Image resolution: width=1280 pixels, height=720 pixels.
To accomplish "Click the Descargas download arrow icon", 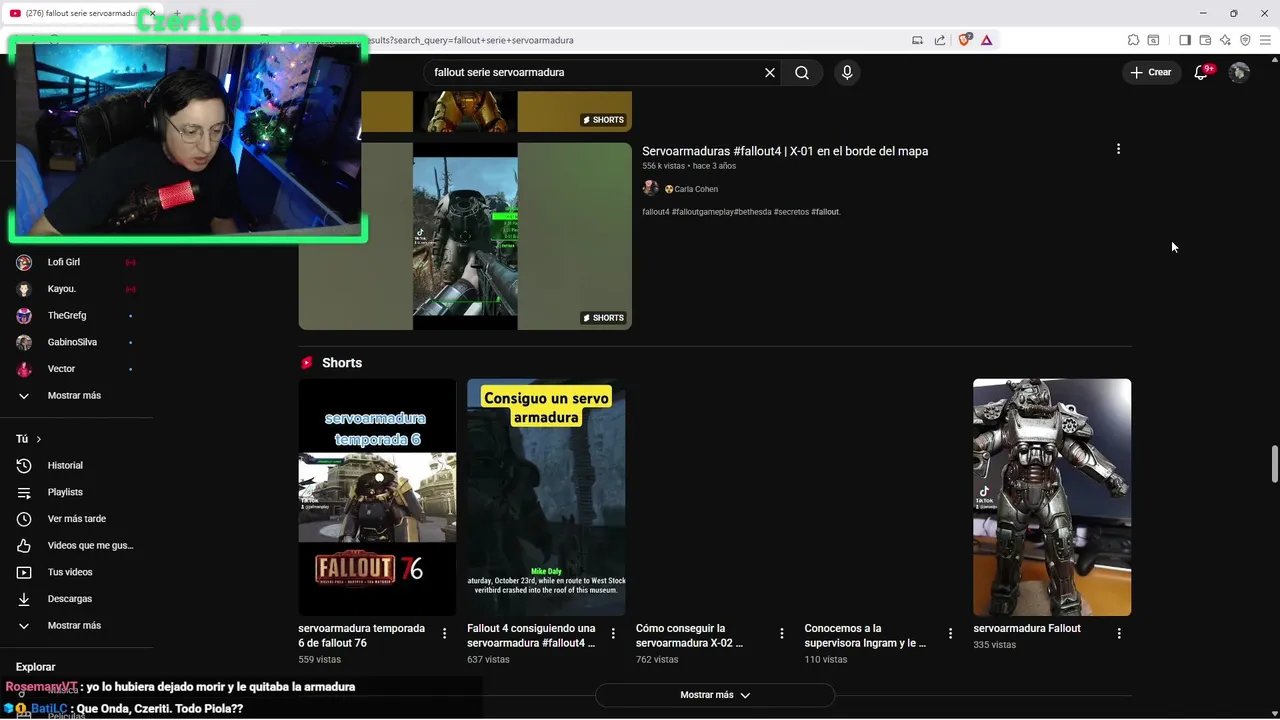I will 24,599.
